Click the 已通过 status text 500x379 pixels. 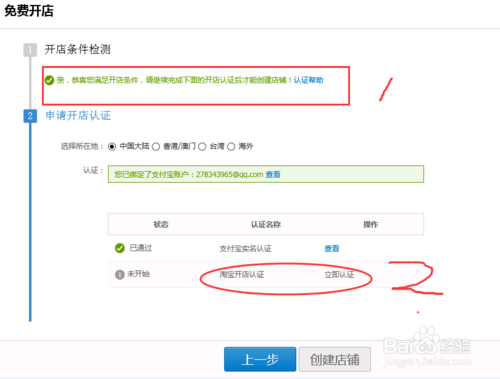(141, 248)
